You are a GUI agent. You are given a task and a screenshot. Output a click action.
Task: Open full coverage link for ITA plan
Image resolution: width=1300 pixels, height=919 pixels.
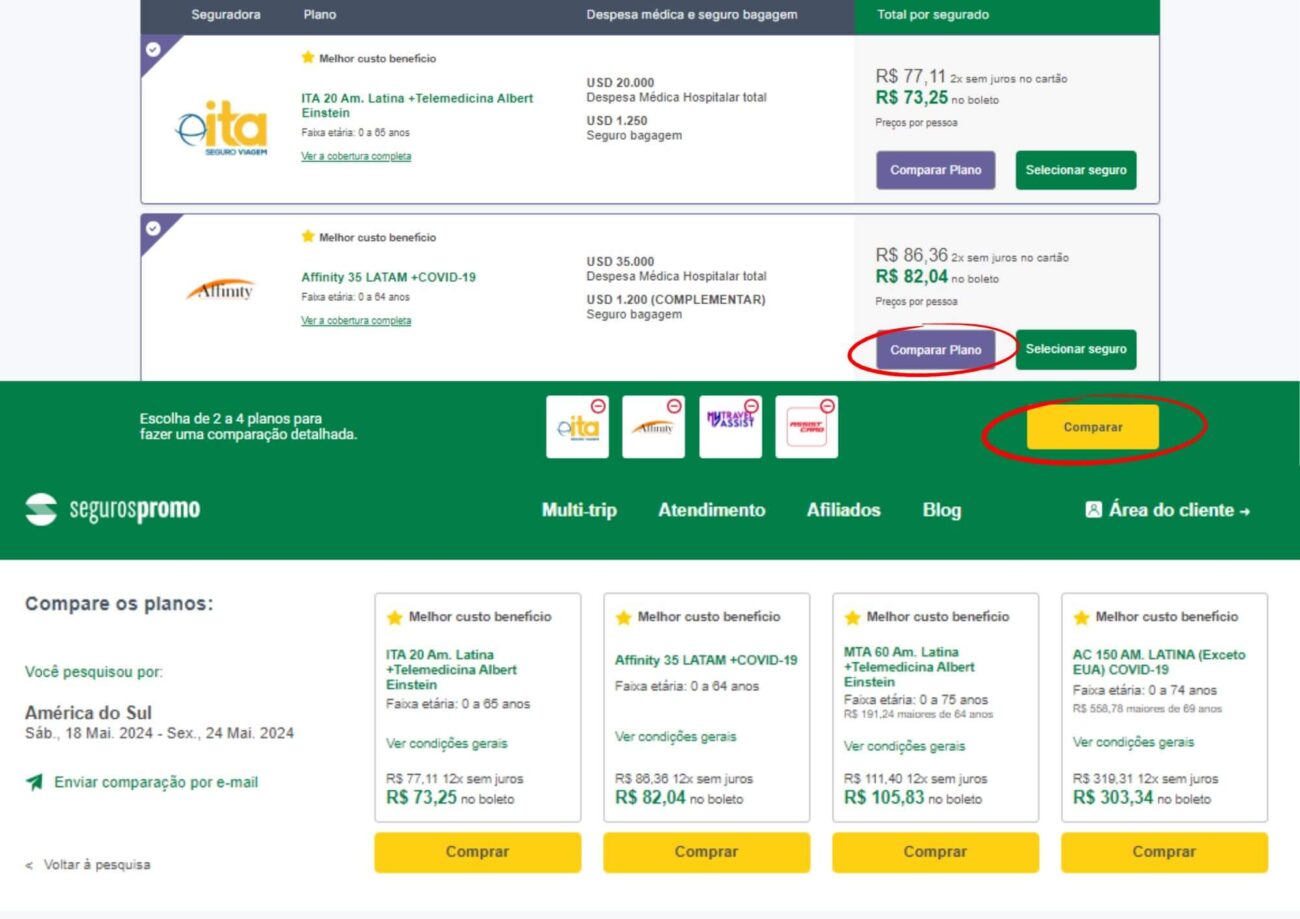pos(356,156)
